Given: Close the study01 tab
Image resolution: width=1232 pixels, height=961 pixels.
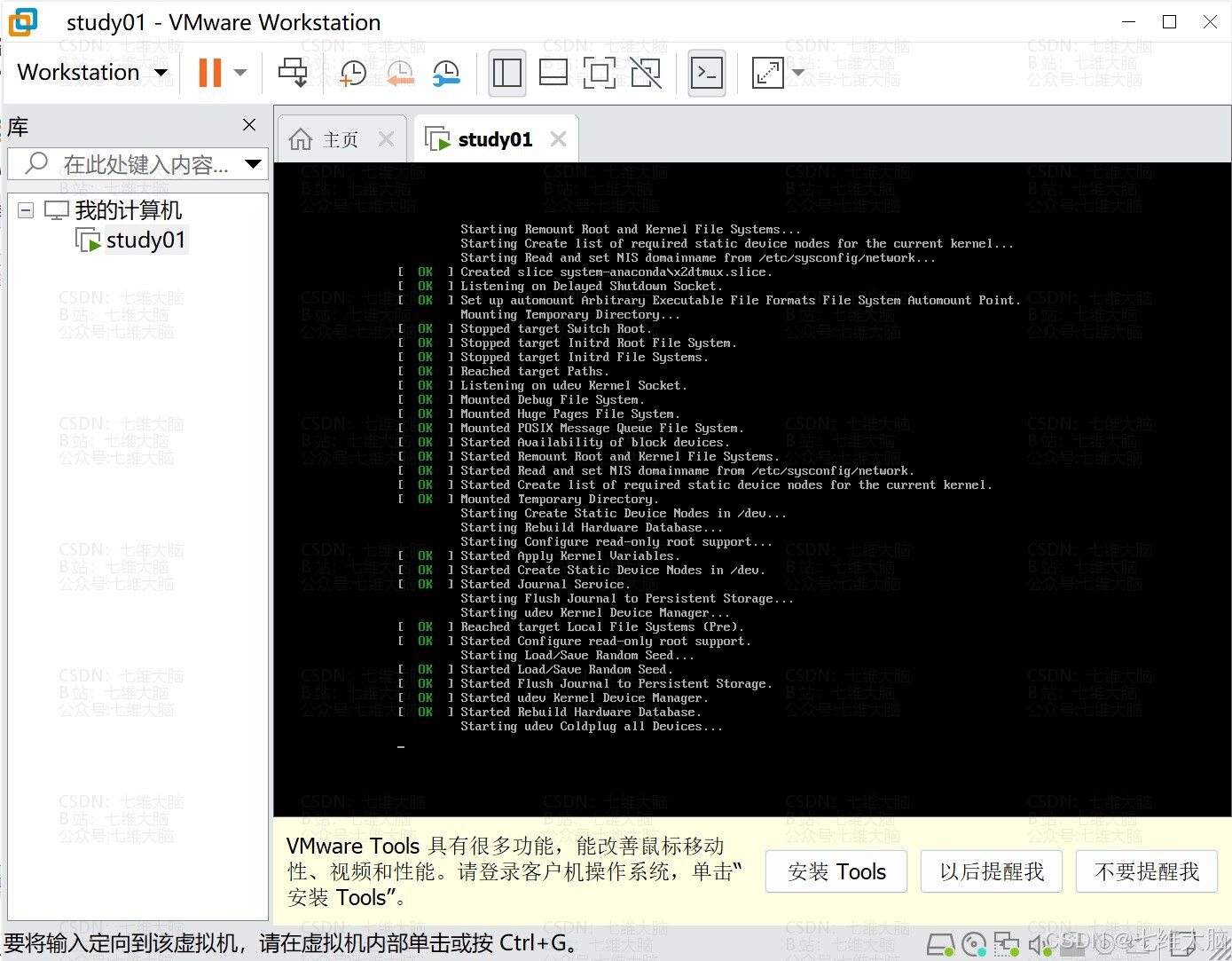Looking at the screenshot, I should pos(558,138).
